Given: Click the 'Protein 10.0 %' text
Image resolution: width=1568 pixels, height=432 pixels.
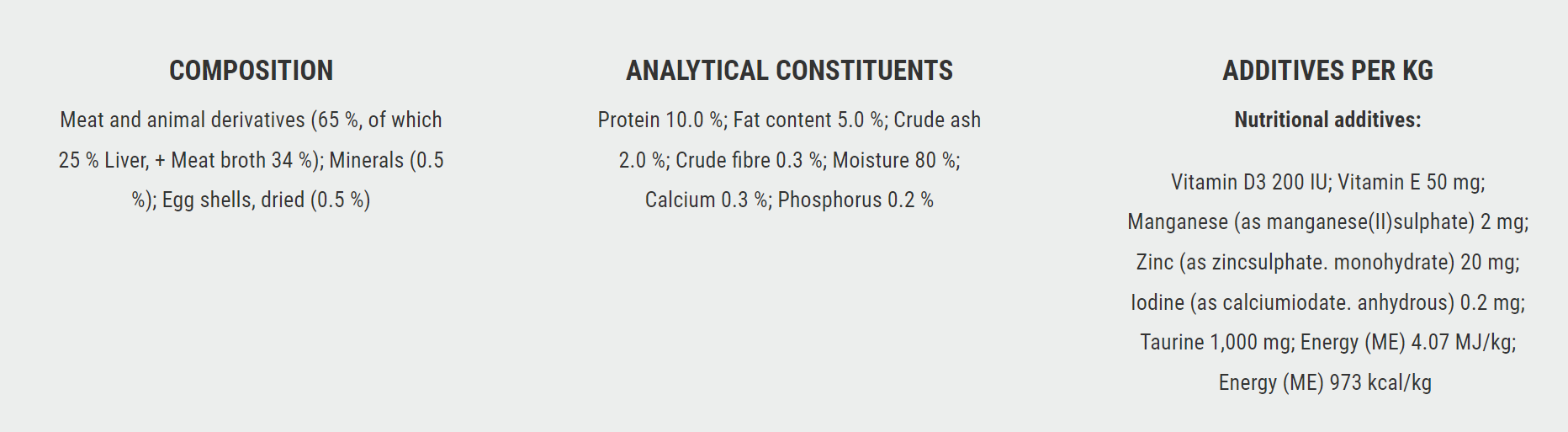Looking at the screenshot, I should click(x=660, y=120).
